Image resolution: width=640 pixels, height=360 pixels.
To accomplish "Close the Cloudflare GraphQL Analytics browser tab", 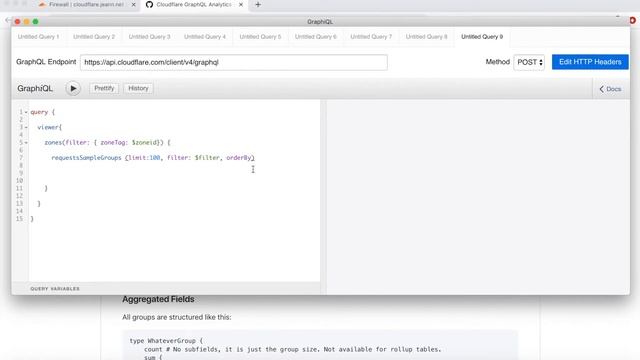I will (241, 4).
